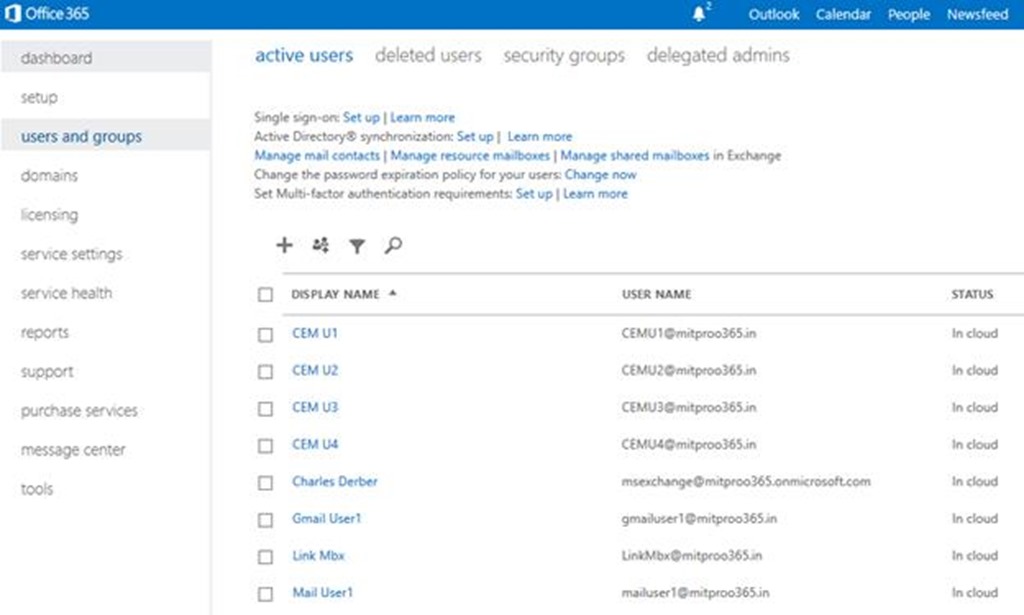This screenshot has height=615, width=1024.
Task: Select users and groups in sidebar
Action: [106, 136]
